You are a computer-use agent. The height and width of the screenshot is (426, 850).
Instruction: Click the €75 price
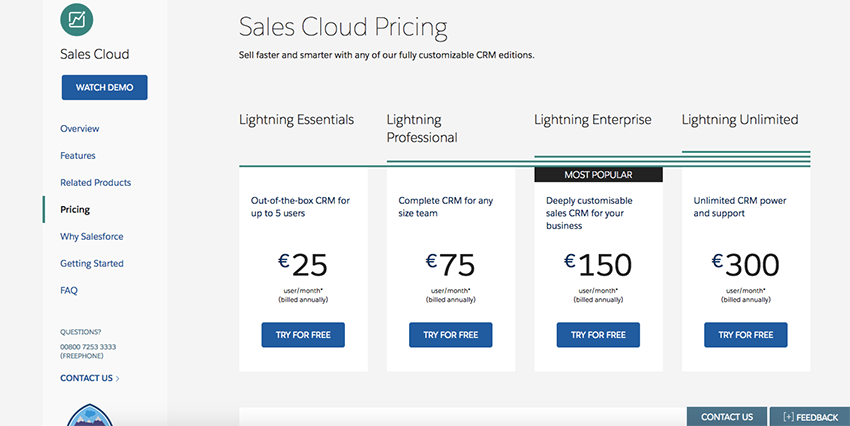[x=450, y=264]
